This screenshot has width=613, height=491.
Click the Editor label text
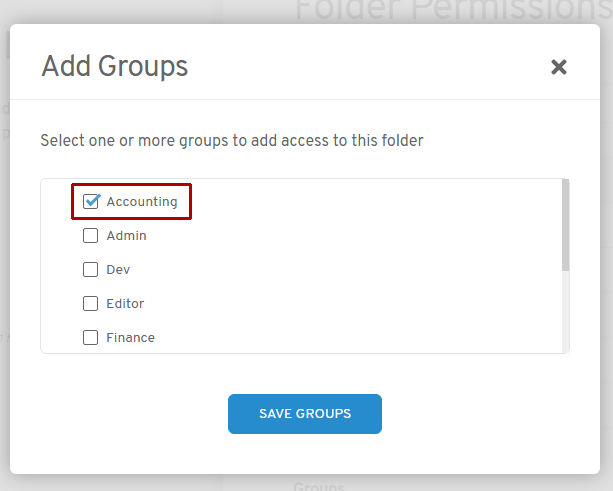point(125,304)
